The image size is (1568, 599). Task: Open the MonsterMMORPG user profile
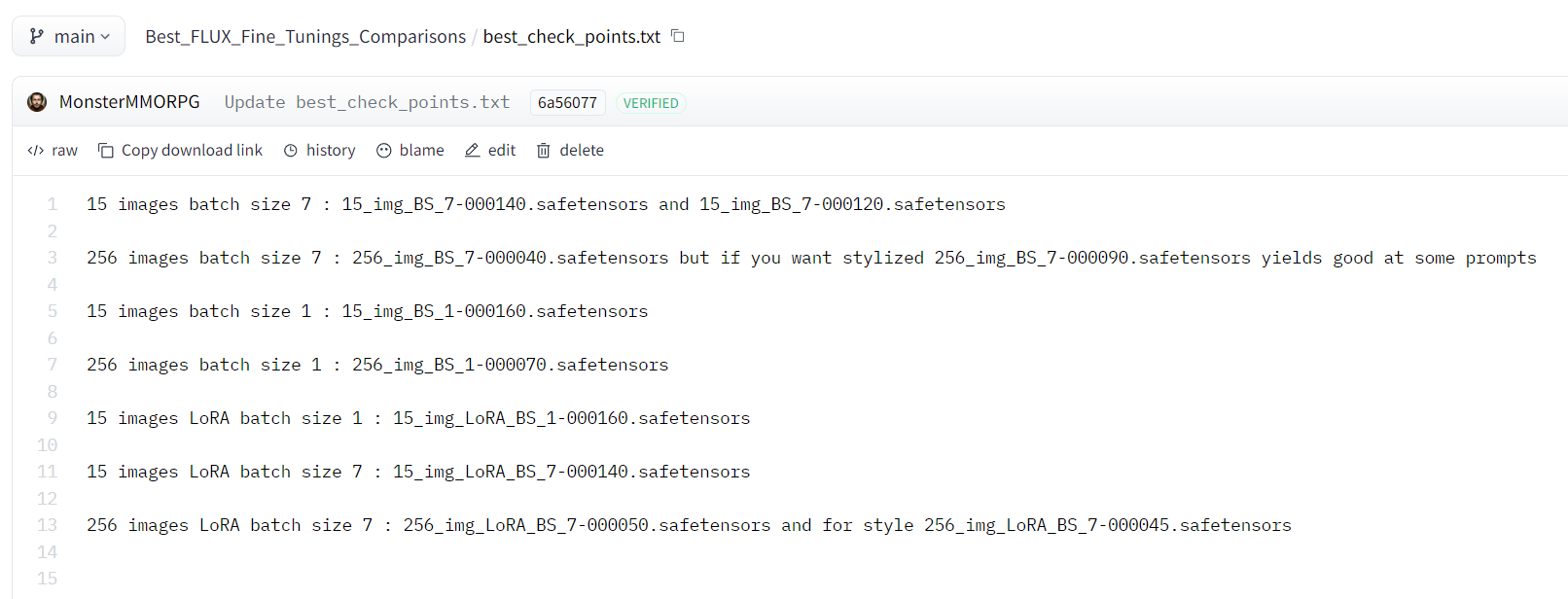coord(129,102)
